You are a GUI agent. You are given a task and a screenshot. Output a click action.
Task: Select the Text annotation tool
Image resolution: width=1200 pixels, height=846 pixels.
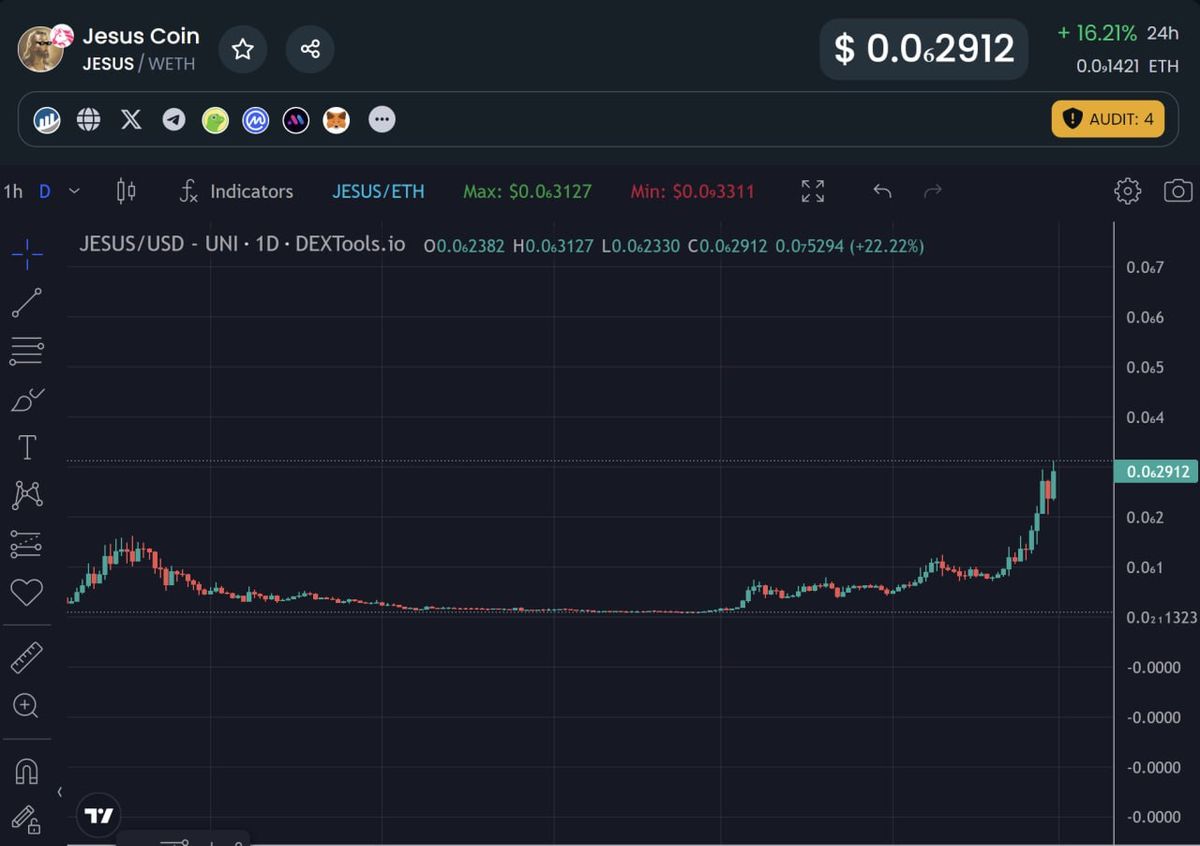27,447
